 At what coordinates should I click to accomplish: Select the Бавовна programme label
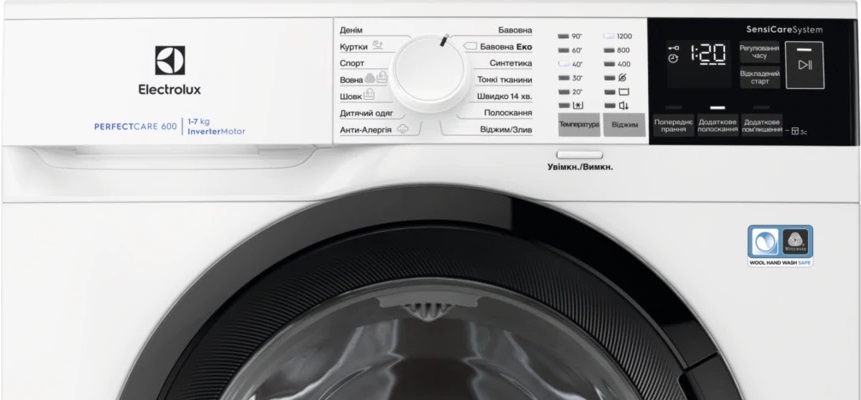point(515,30)
